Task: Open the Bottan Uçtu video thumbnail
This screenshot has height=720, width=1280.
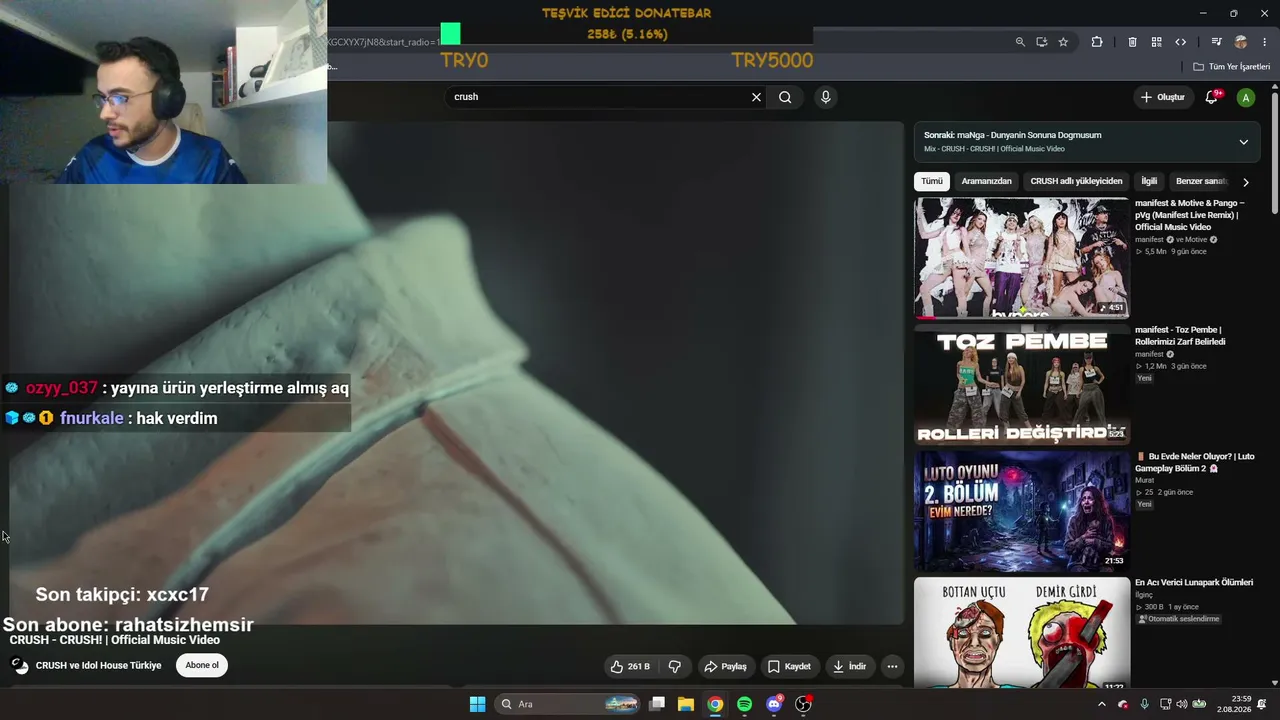Action: pyautogui.click(x=1022, y=633)
